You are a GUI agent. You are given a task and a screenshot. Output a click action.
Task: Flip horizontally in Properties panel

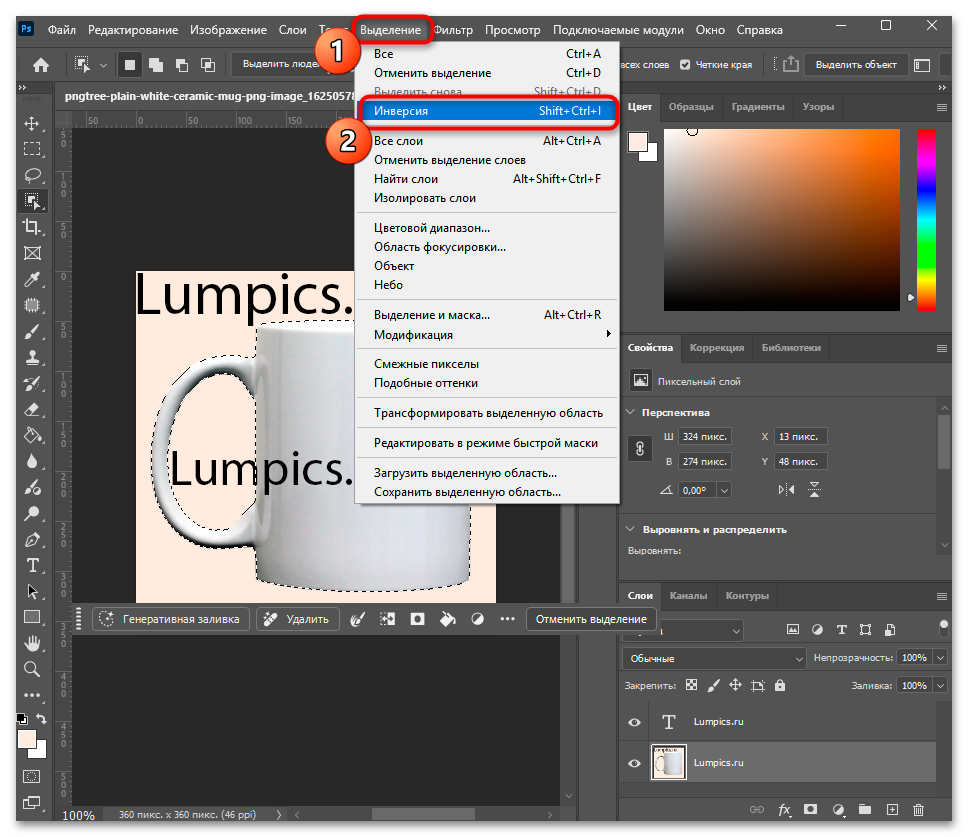pyautogui.click(x=786, y=490)
